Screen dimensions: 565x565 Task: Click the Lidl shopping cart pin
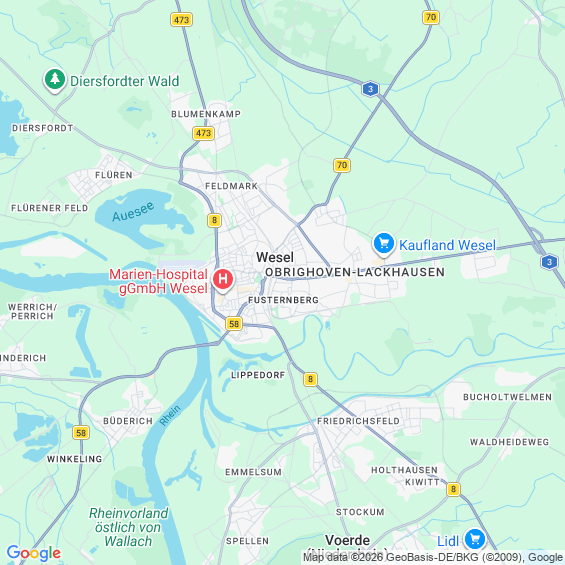click(x=475, y=540)
